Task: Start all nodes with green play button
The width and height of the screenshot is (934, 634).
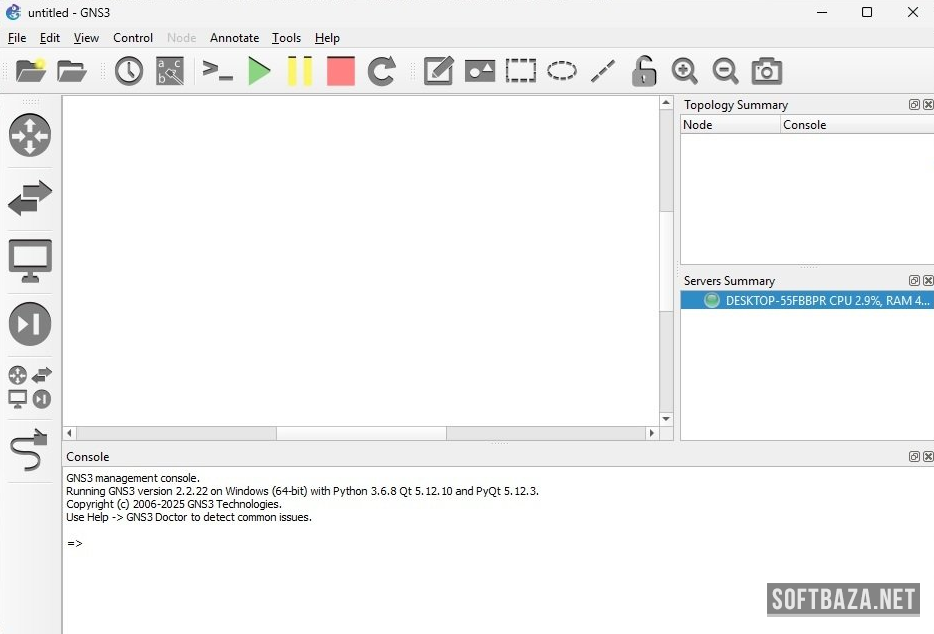Action: pos(259,71)
